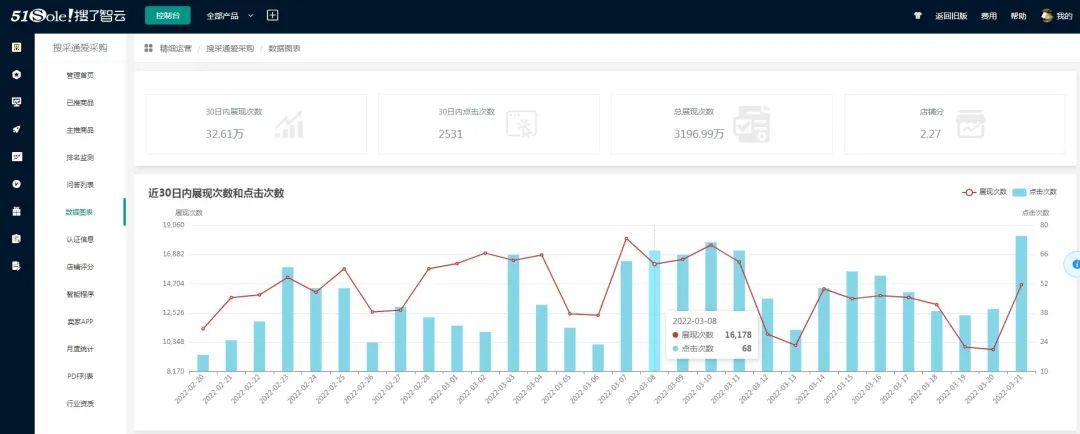Click the user avatar next to 我的
This screenshot has width=1080, height=434.
1047,15
